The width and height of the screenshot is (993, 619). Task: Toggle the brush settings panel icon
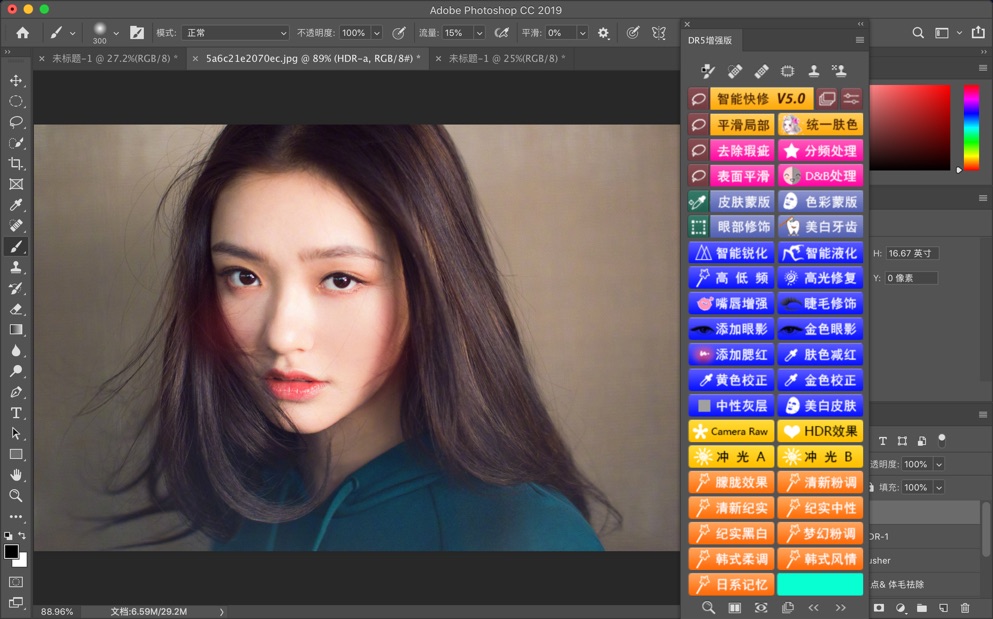[x=137, y=33]
